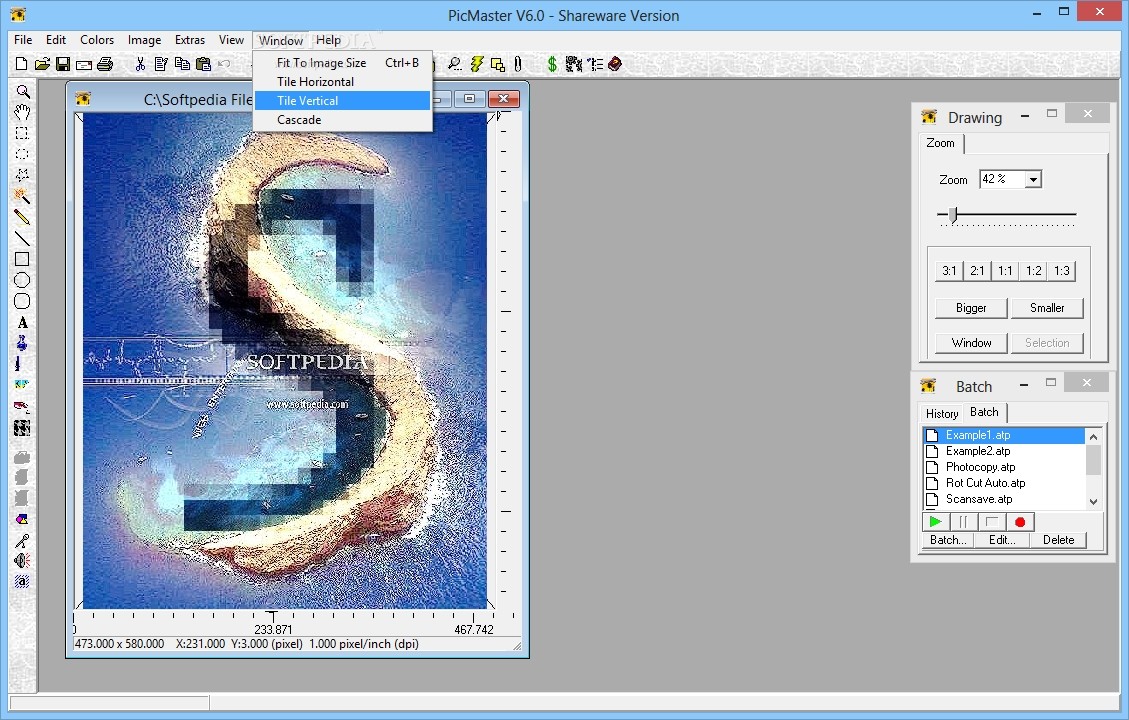Select the hatched letter 'a' tool
1129x720 pixels.
[x=22, y=581]
